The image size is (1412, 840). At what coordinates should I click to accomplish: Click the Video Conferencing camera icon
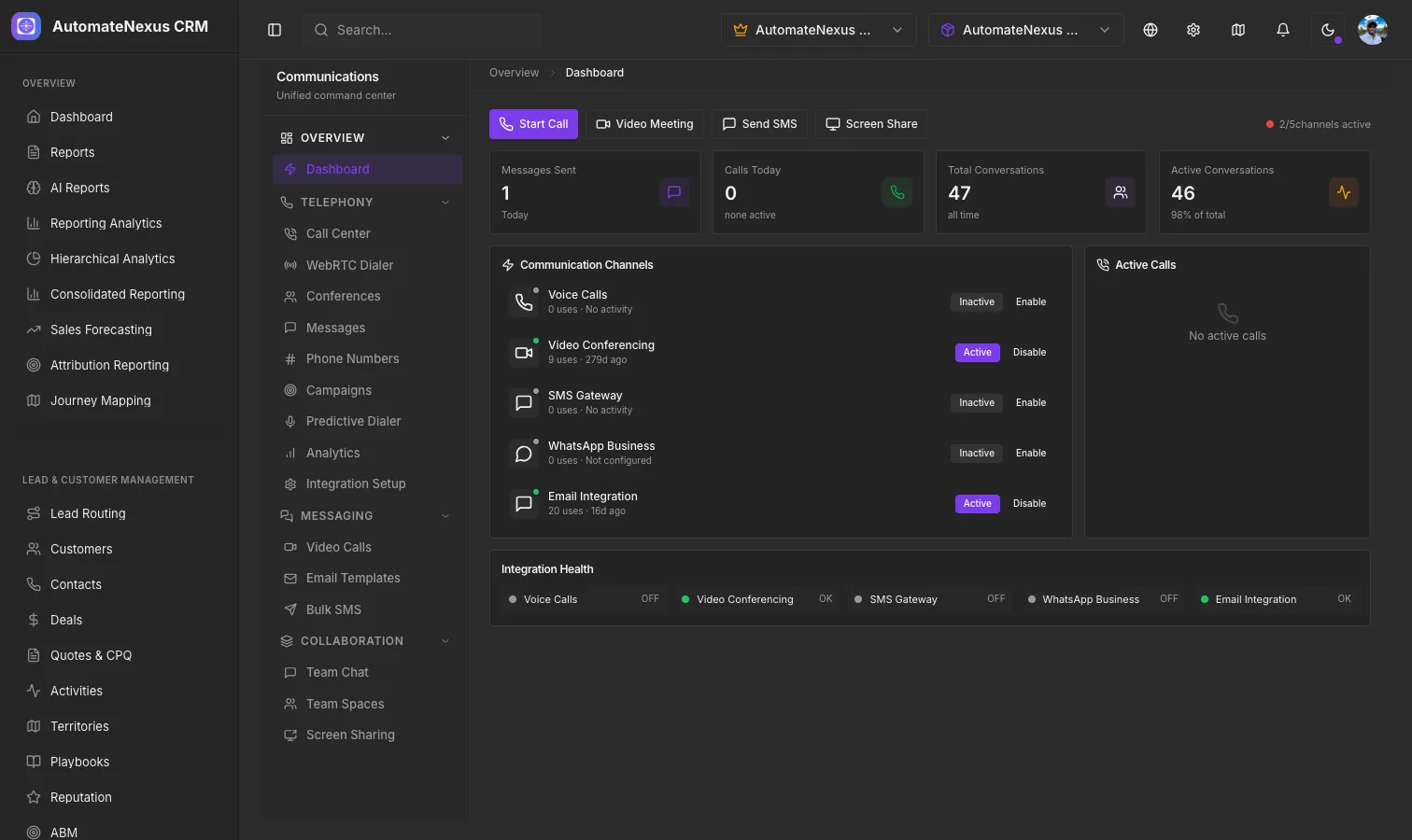point(524,353)
